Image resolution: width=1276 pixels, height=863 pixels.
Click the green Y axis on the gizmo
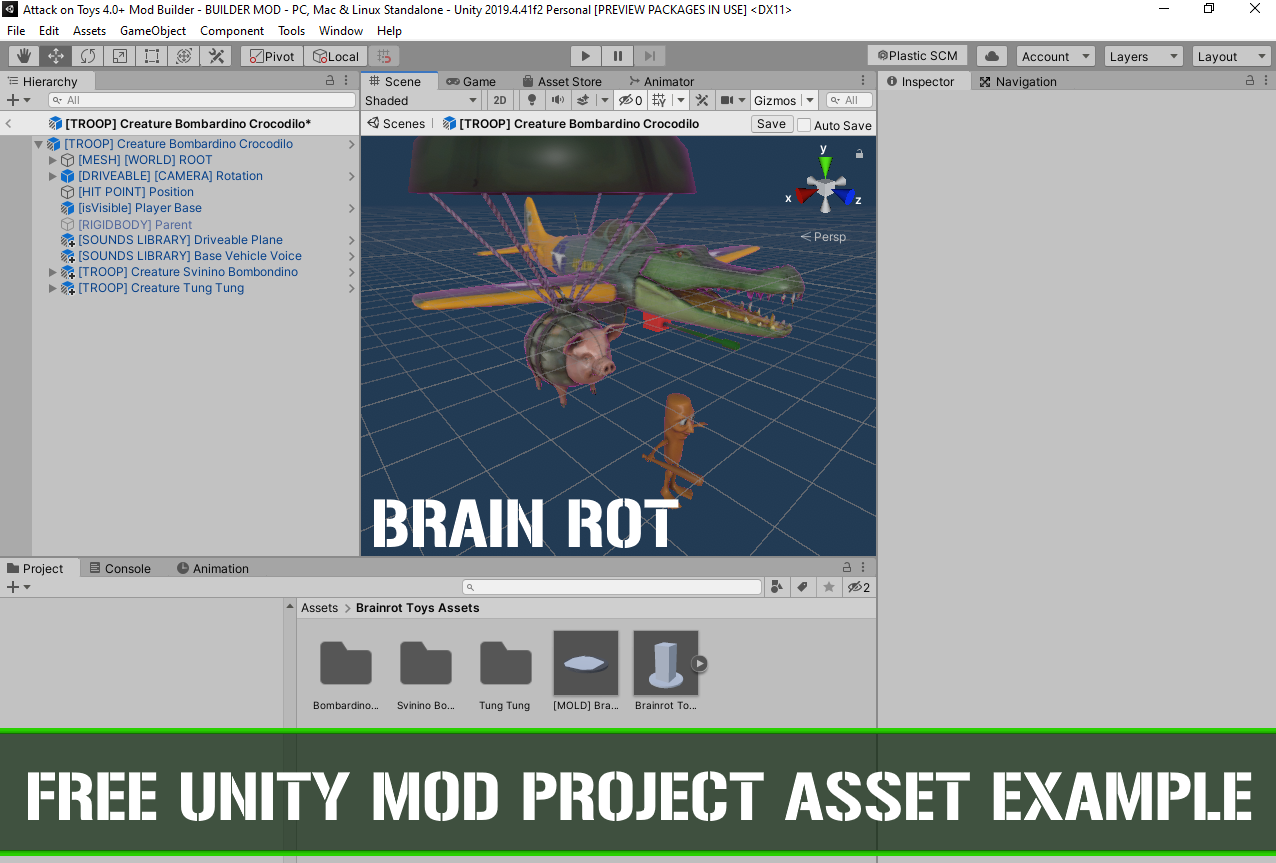point(825,163)
